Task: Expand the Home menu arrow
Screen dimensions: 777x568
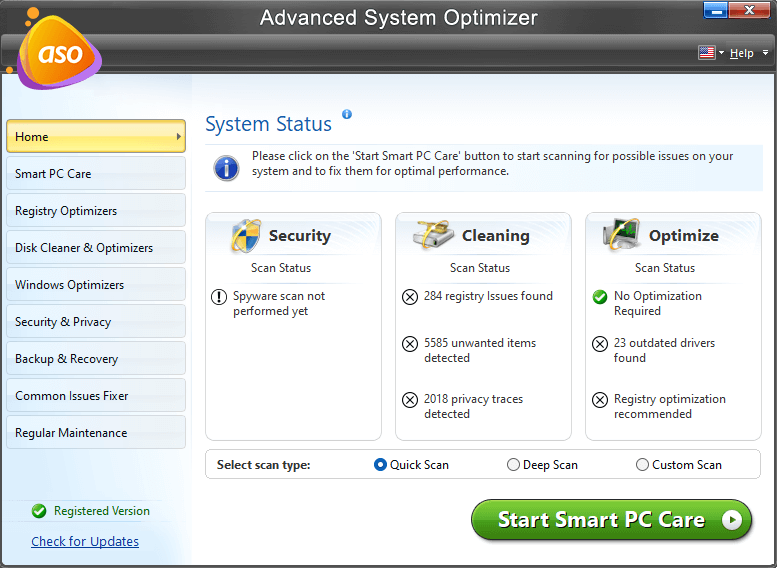Action: tap(178, 136)
